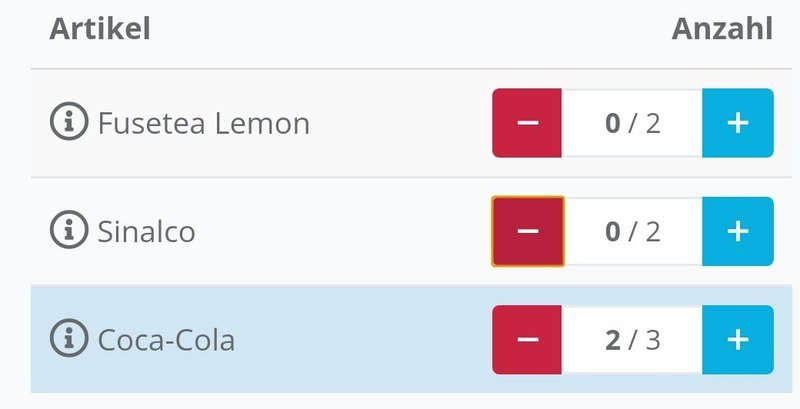Select the Fusetea Lemon article name
The height and width of the screenshot is (409, 800).
coord(203,124)
